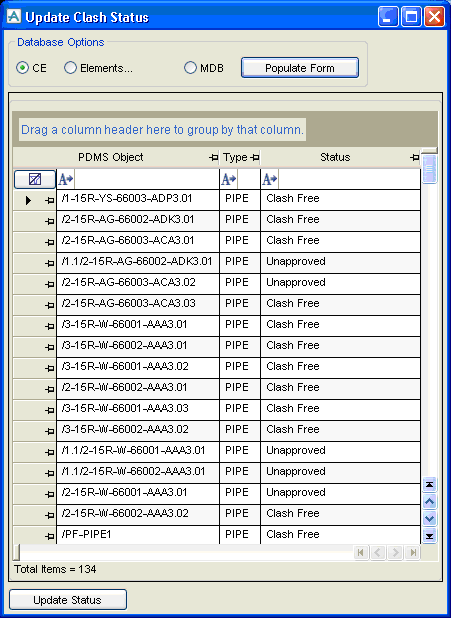This screenshot has width=451, height=618.
Task: Choose the MDB radio button
Action: (x=190, y=68)
